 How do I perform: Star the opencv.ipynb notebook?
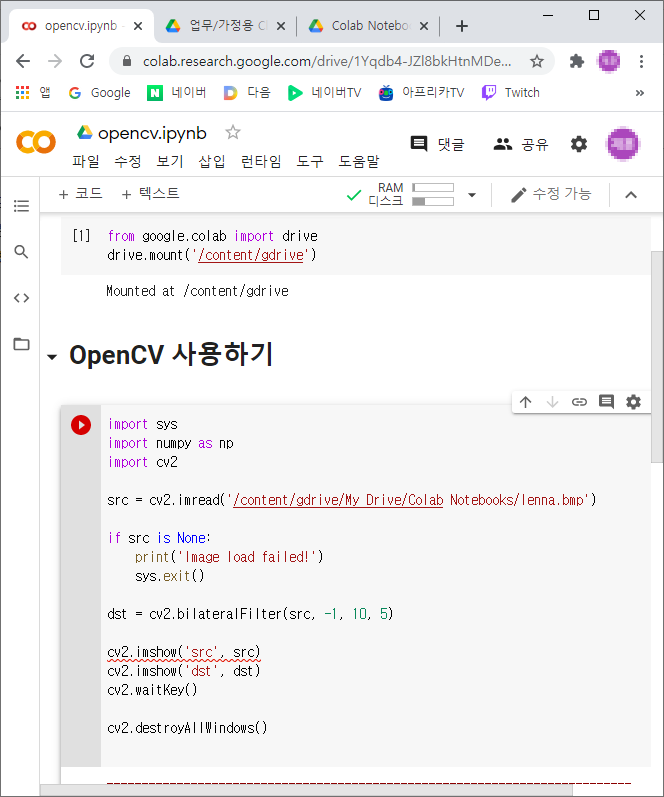233,133
